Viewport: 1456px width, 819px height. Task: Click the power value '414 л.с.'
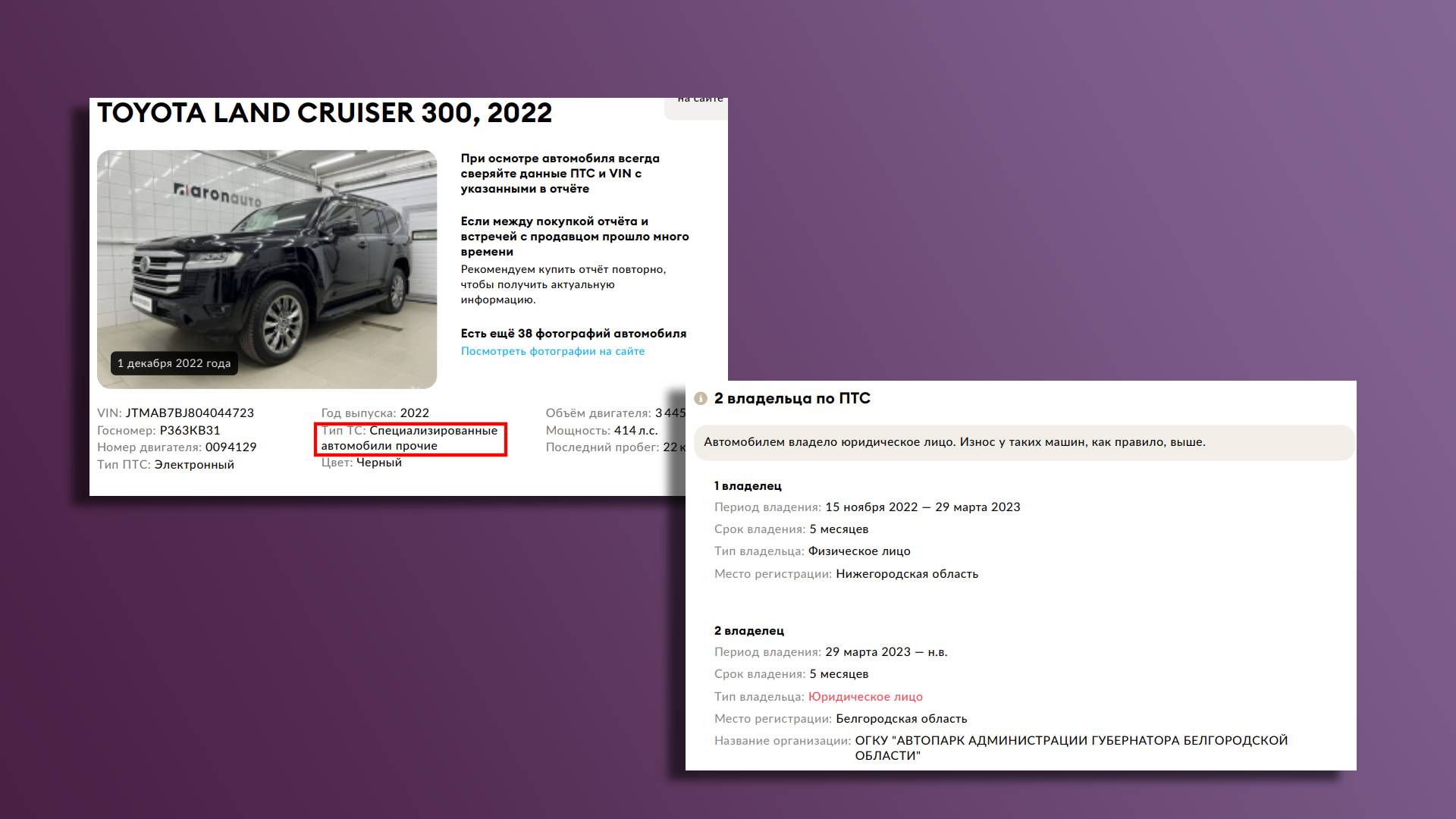635,431
